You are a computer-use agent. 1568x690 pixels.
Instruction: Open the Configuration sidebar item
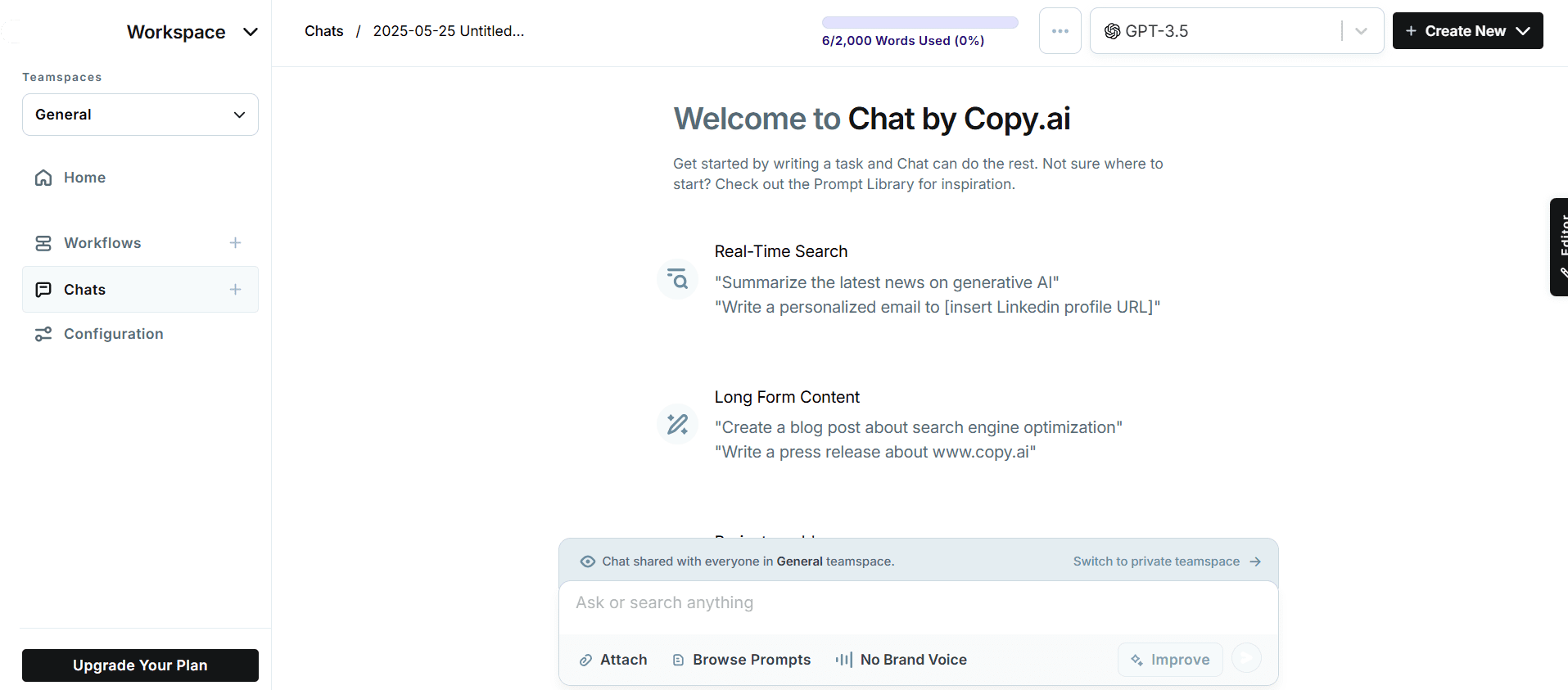[x=113, y=334]
